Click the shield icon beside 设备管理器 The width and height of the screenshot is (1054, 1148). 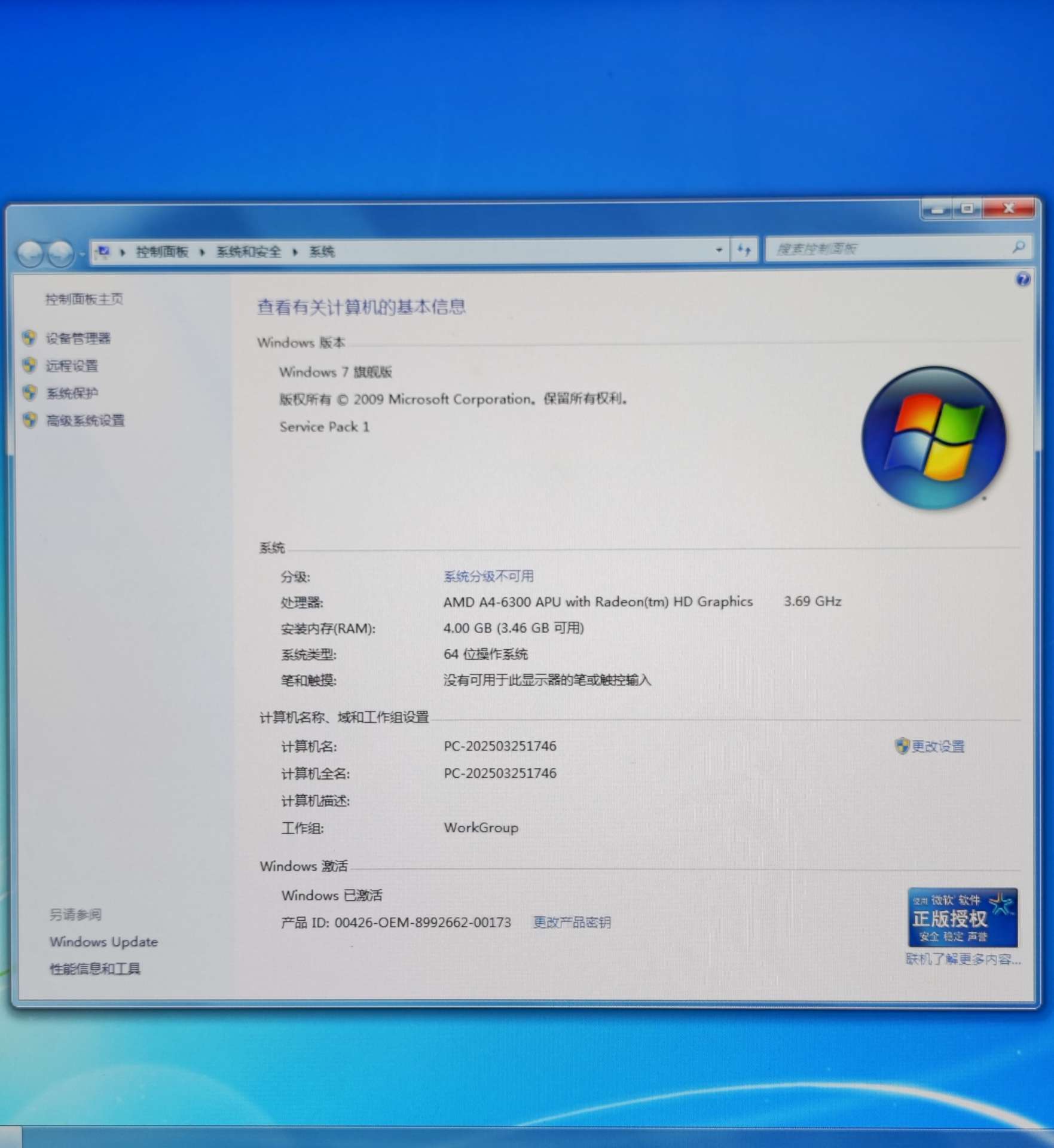(x=29, y=338)
